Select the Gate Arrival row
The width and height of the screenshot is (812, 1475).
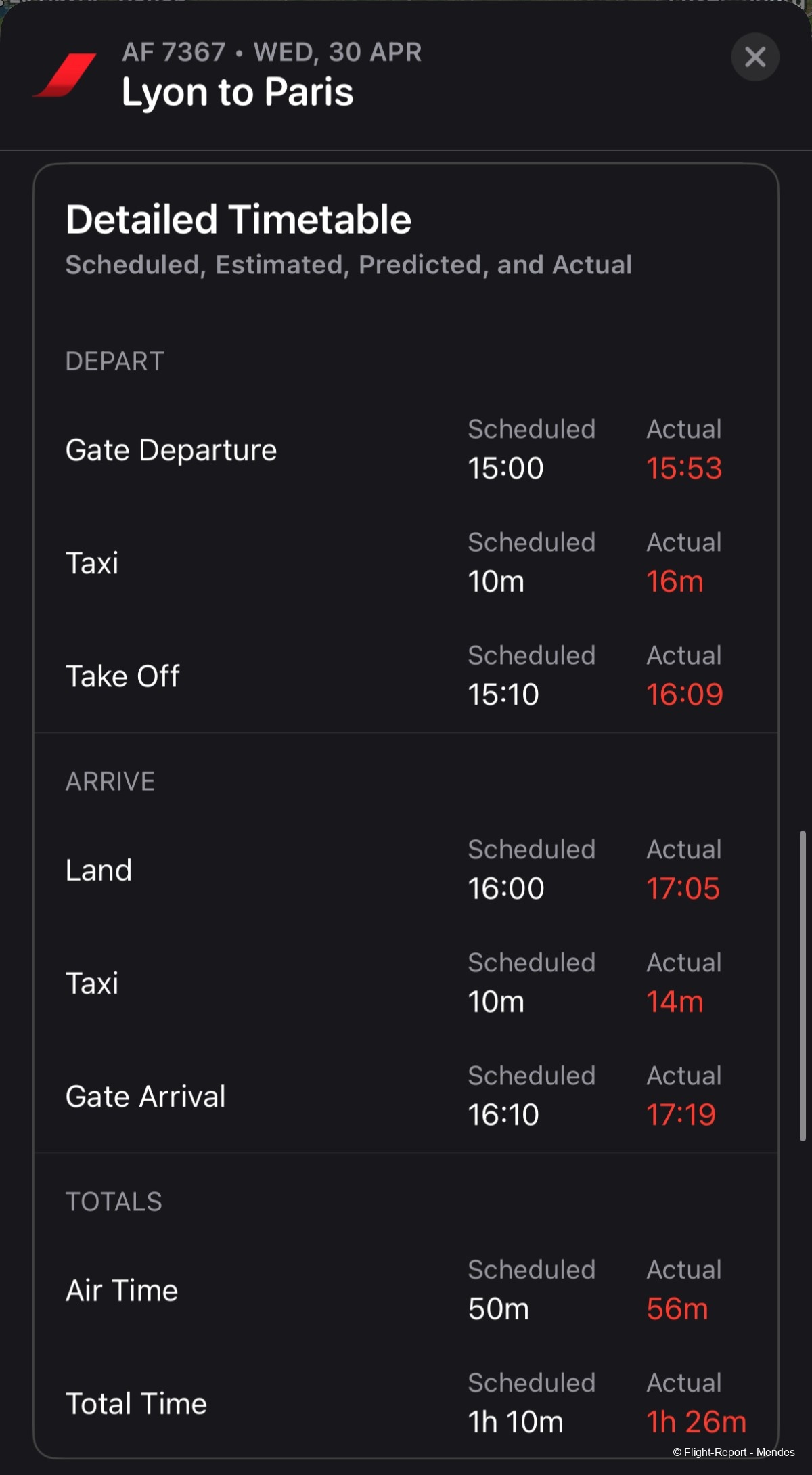point(406,1096)
